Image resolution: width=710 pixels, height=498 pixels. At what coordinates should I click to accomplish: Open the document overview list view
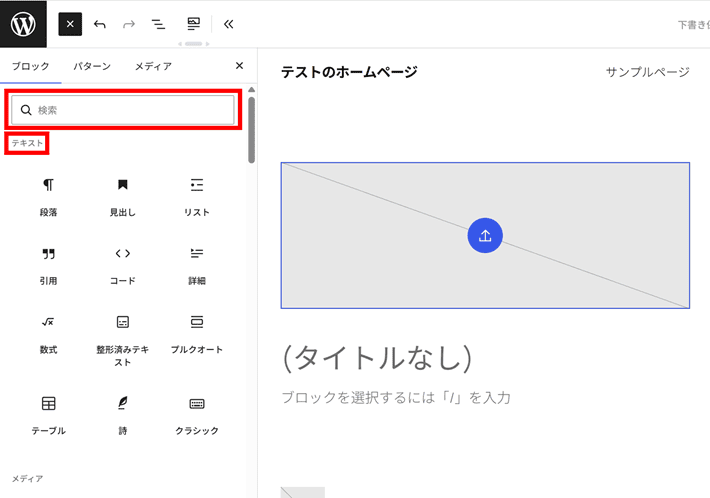(158, 24)
